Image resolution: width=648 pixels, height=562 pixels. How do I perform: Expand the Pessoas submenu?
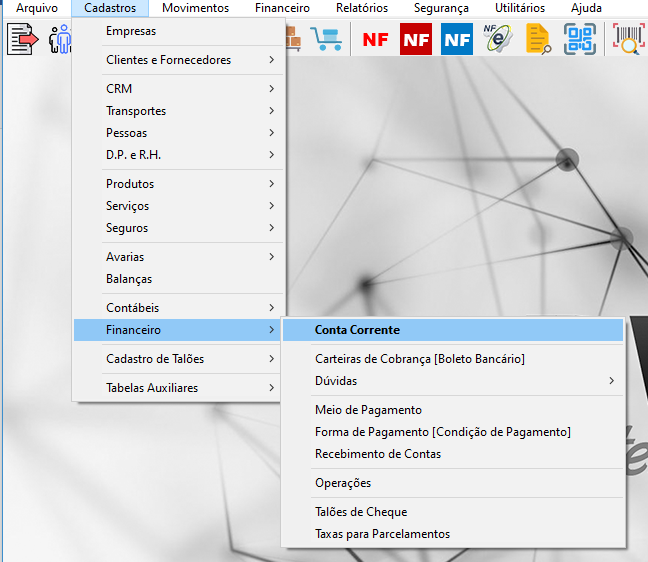click(179, 133)
